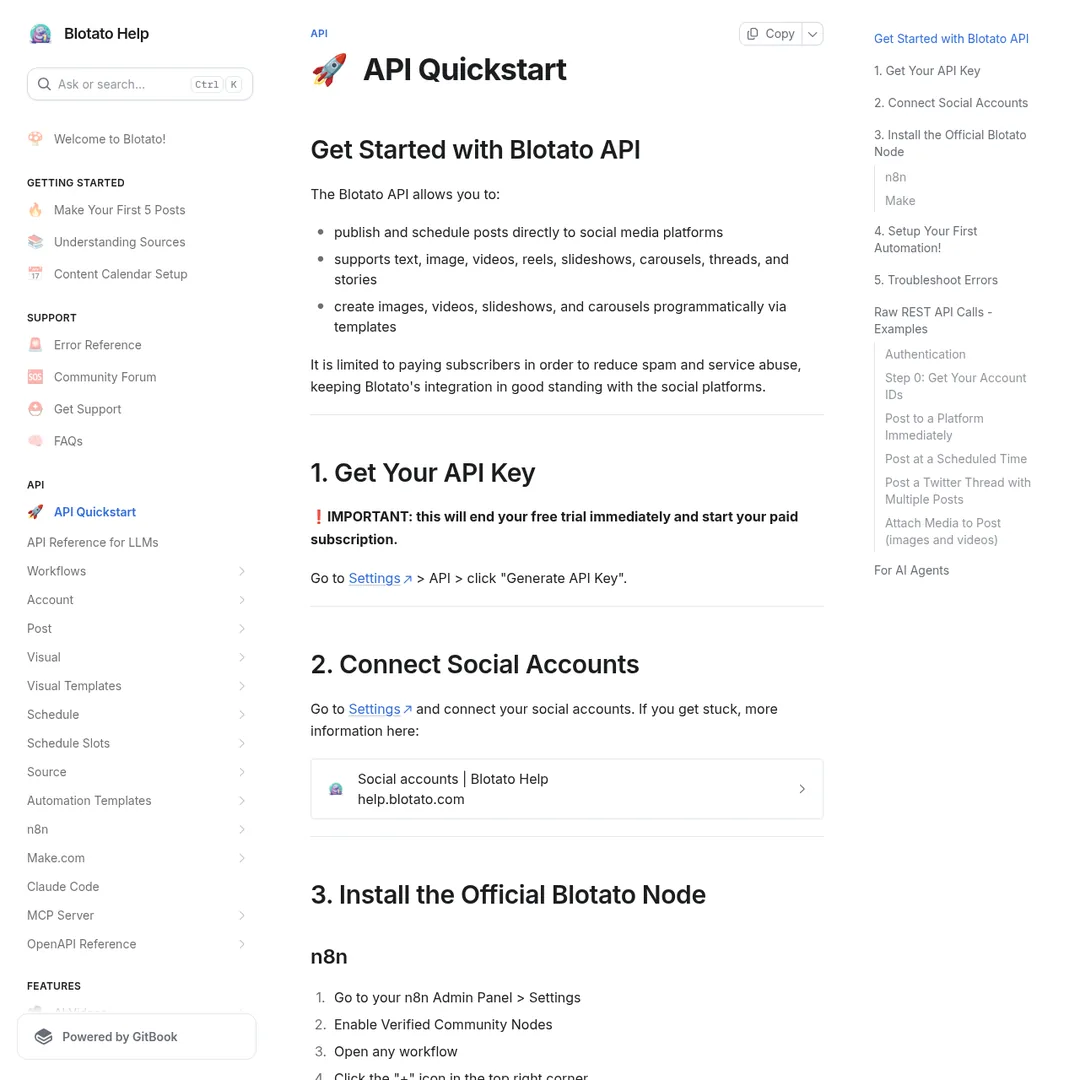Image resolution: width=1080 pixels, height=1080 pixels.
Task: Expand the MCP Server sidebar entry
Action: 242,915
